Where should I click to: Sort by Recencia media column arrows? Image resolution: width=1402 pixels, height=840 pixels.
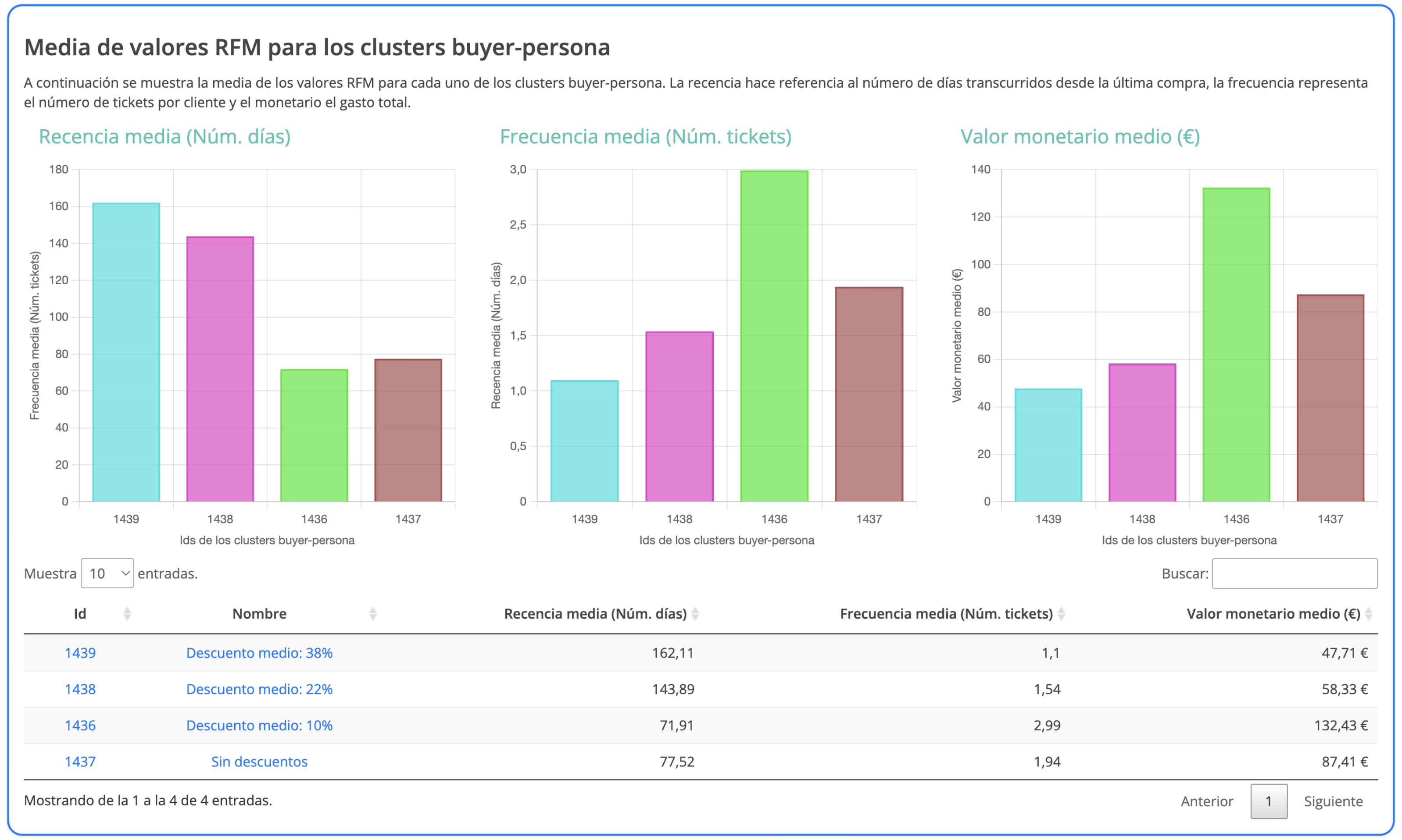[x=695, y=614]
